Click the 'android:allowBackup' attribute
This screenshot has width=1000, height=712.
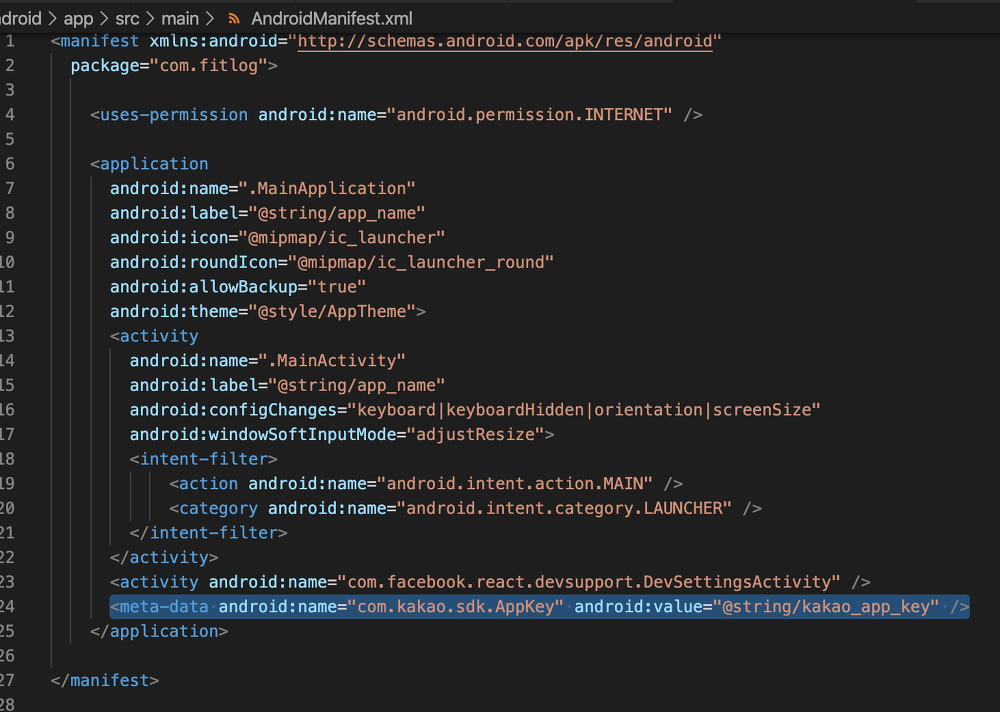[203, 287]
